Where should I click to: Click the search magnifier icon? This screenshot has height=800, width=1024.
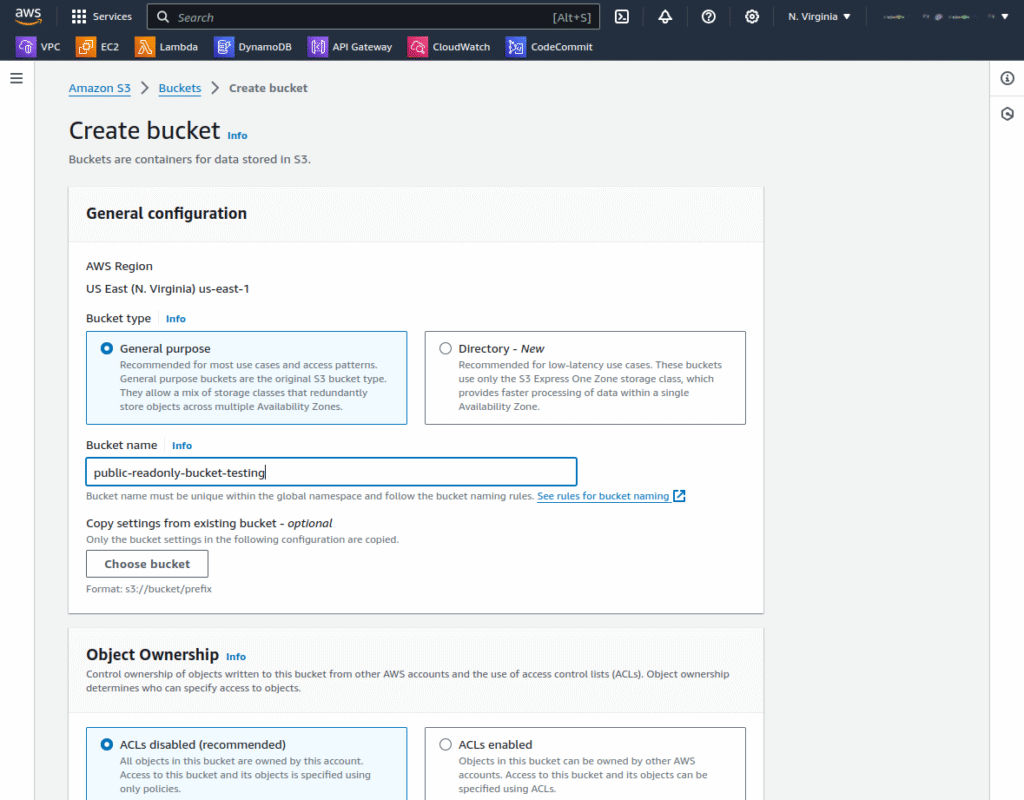pyautogui.click(x=163, y=17)
